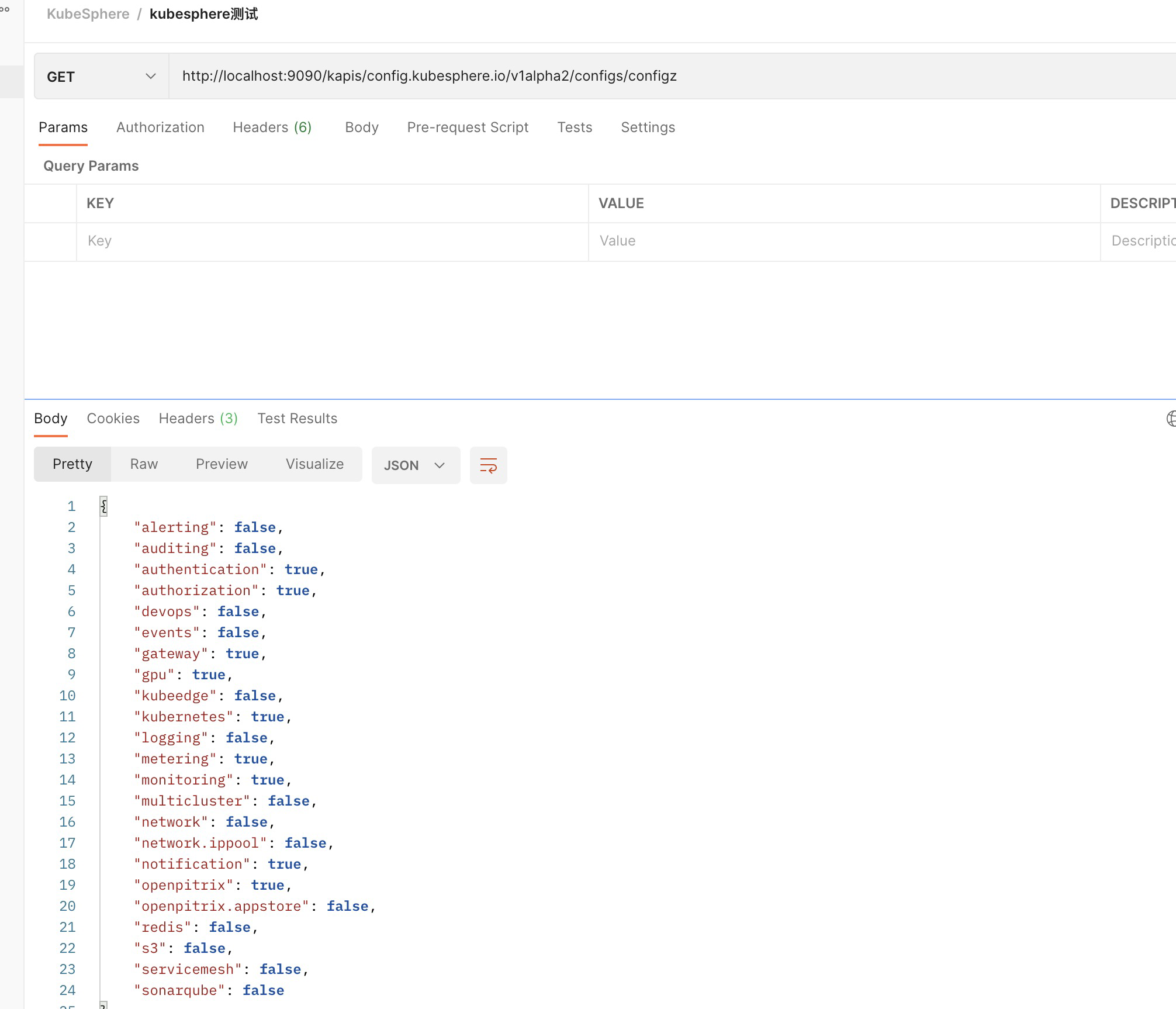Select the Visualize view
This screenshot has width=1176, height=1009.
click(x=314, y=464)
